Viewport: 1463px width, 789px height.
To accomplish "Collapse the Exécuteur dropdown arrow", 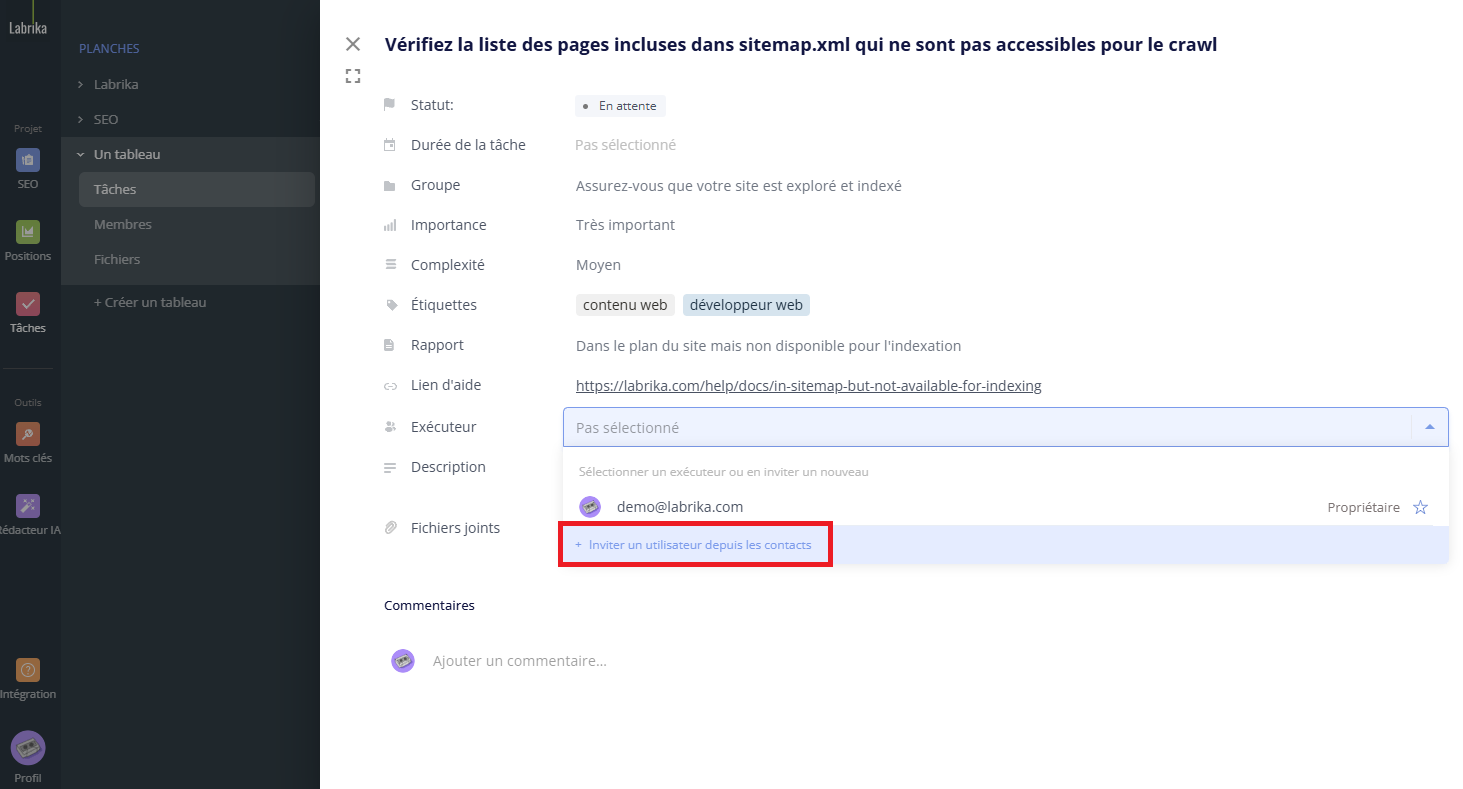I will [1429, 427].
